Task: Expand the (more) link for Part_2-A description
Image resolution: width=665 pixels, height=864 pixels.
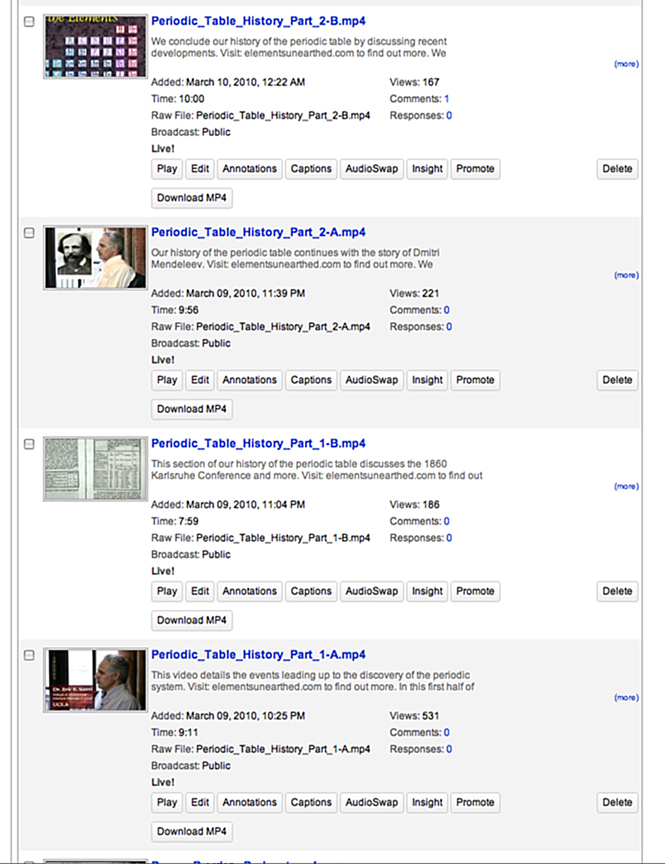Action: pos(626,275)
